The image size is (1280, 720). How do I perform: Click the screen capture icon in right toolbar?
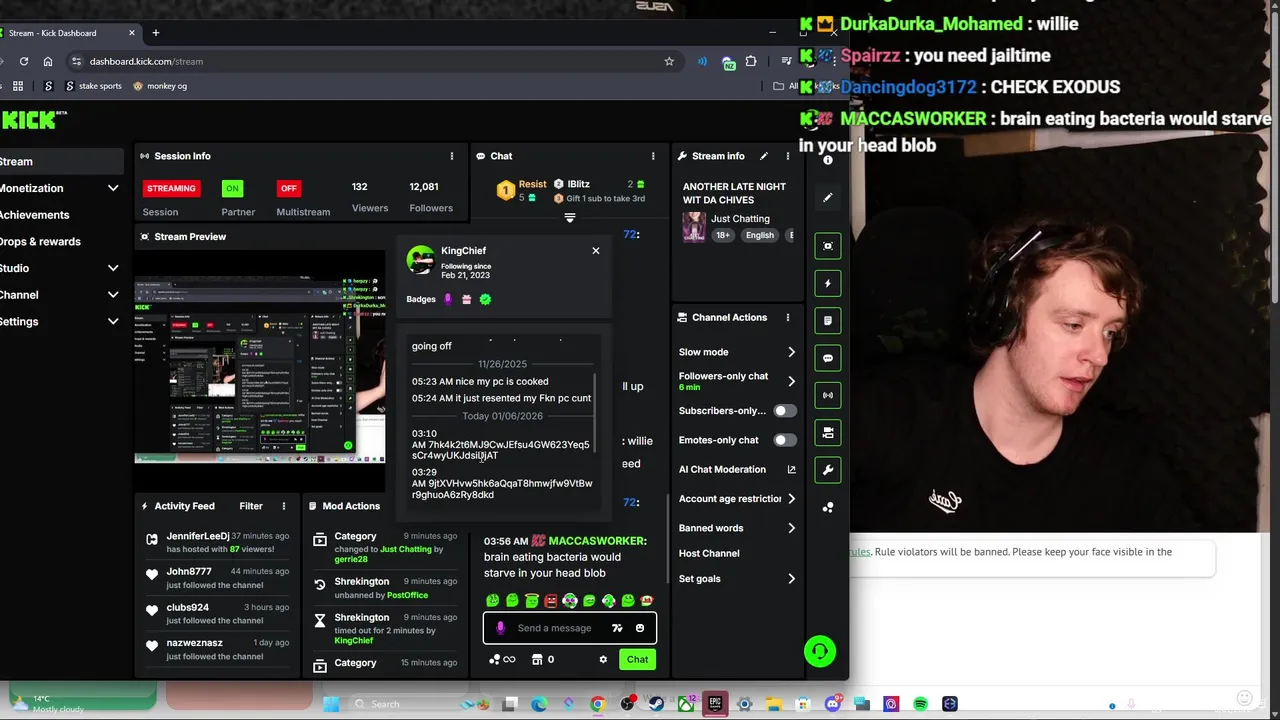(x=828, y=246)
